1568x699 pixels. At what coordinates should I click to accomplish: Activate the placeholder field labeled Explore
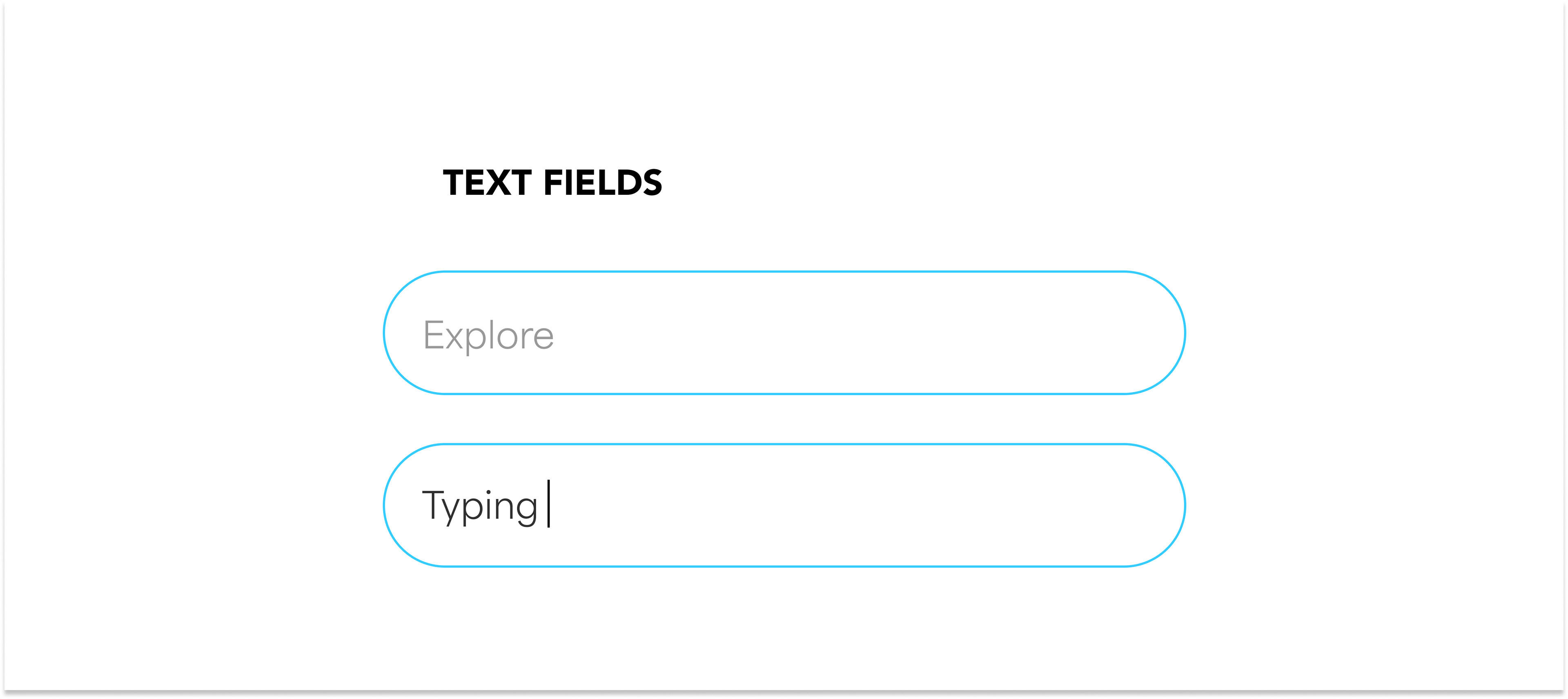784,333
